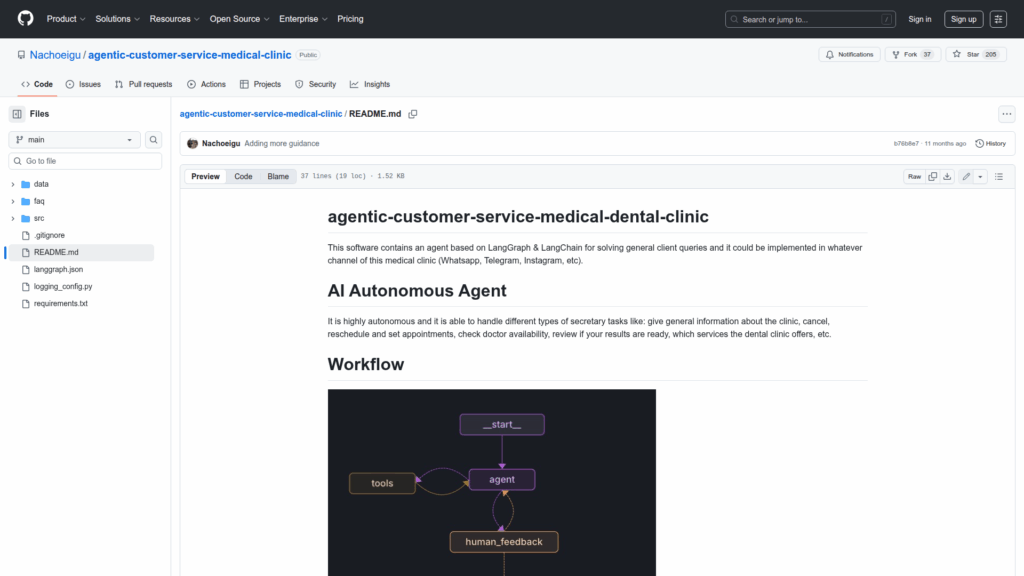Open the Solutions menu
This screenshot has height=576, width=1024.
coord(118,19)
